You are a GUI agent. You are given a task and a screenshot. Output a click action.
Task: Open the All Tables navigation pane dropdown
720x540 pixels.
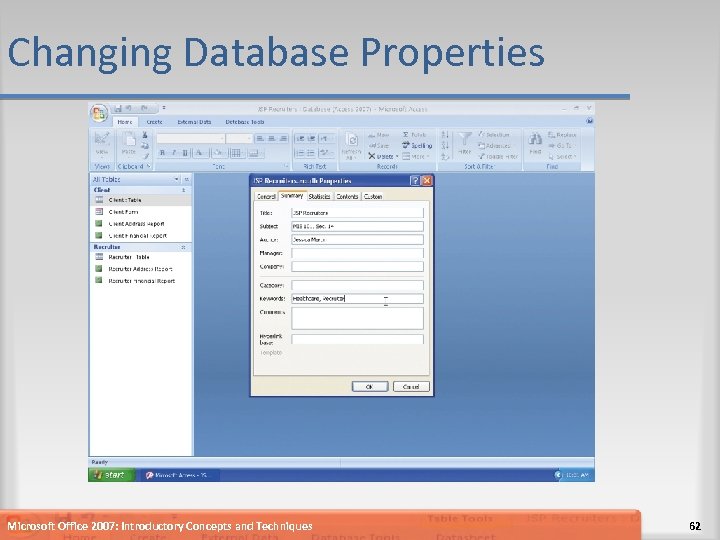click(176, 179)
